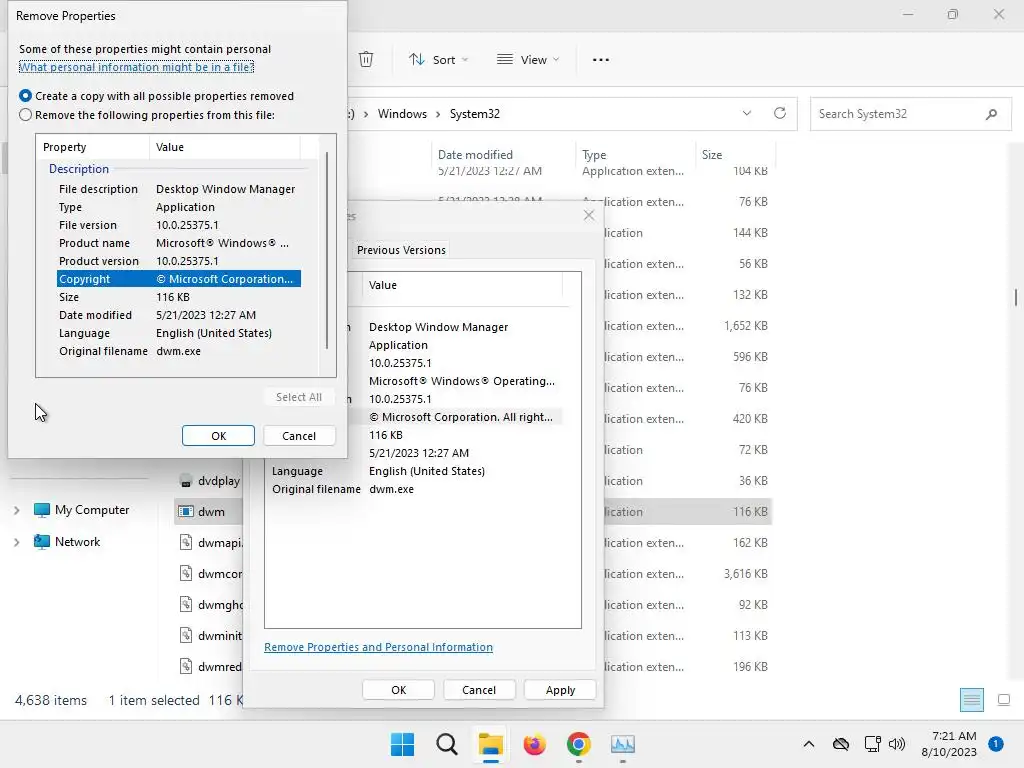
Task: Select the File description row in Remove Properties
Action: point(178,189)
